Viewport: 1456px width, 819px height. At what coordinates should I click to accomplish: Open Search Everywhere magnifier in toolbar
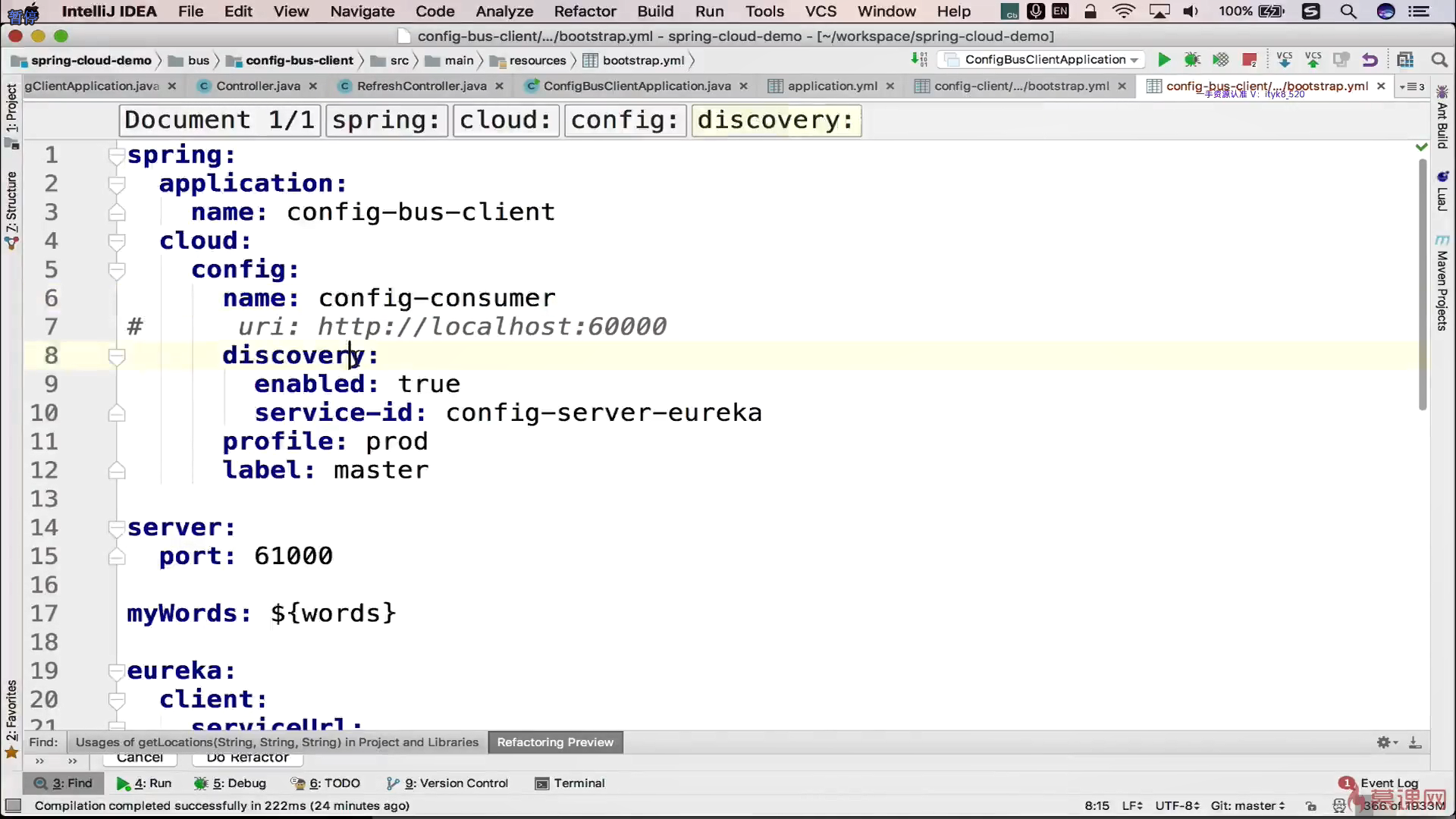(1439, 60)
